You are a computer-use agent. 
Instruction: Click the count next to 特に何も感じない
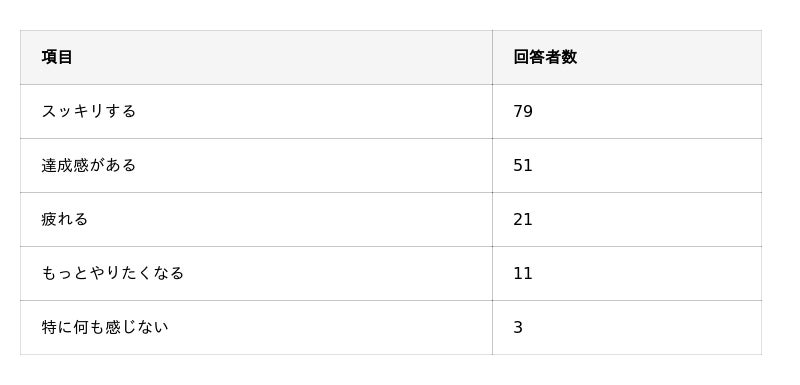[x=518, y=327]
